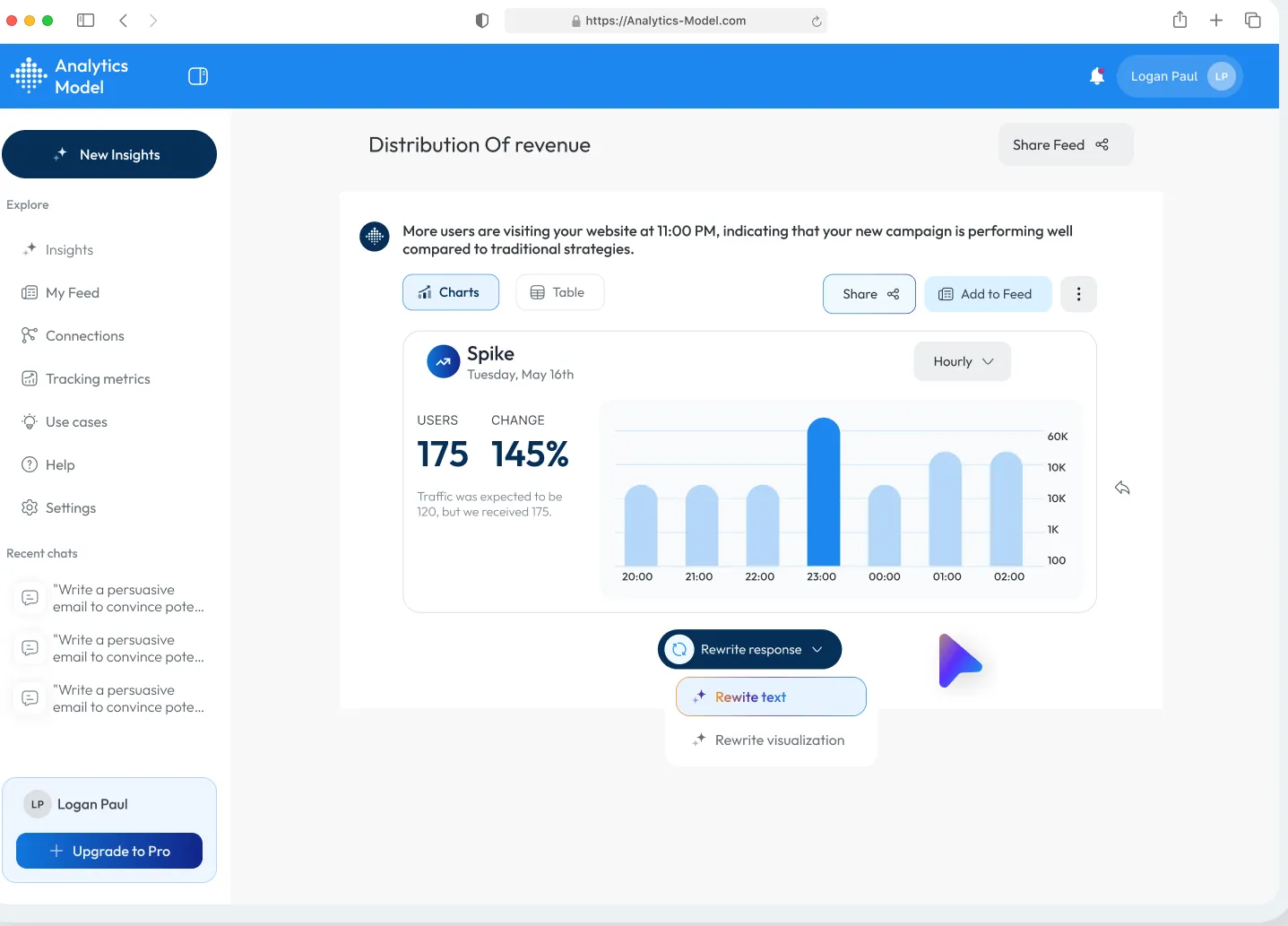
Task: Click the privacy shield icon
Action: click(482, 21)
